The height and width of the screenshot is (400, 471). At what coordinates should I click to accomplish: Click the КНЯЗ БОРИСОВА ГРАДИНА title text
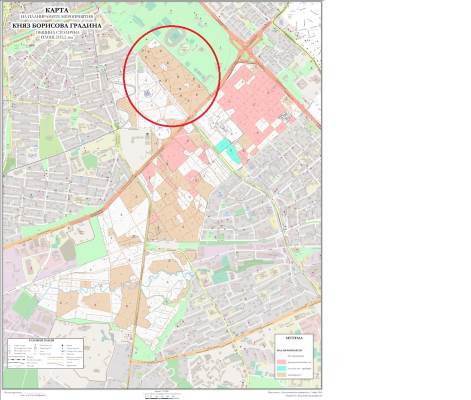click(x=57, y=26)
